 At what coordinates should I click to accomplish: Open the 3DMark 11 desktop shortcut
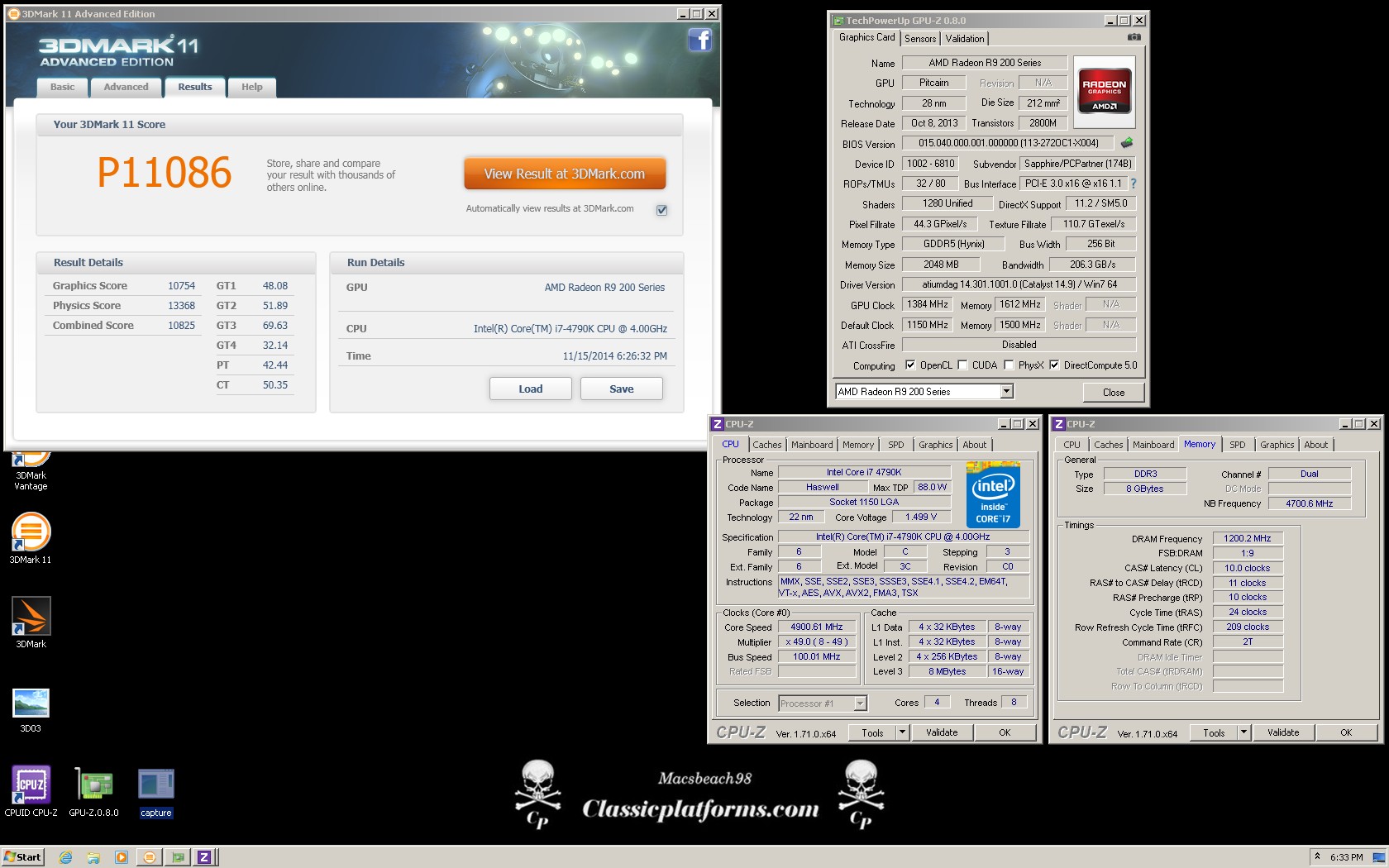31,538
